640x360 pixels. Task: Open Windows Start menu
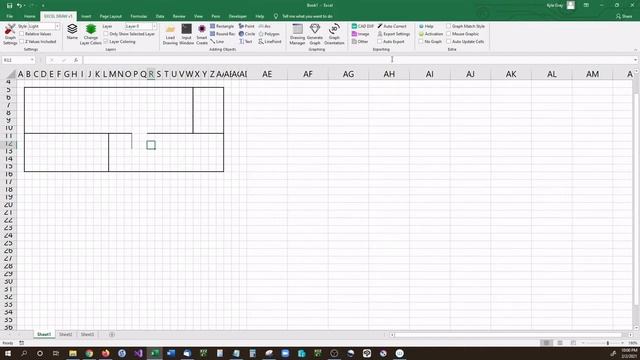point(7,353)
